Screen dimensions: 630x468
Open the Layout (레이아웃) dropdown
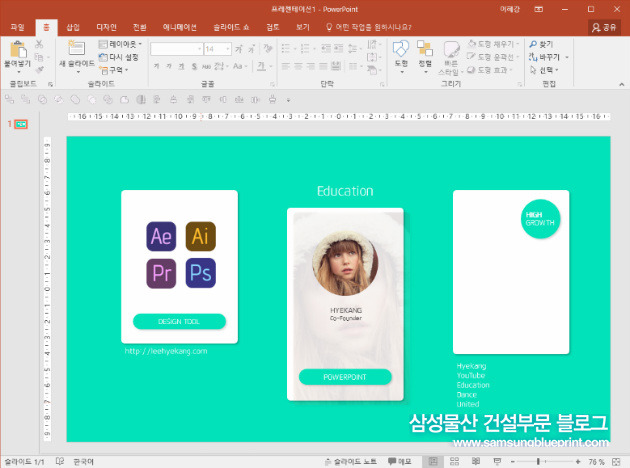pos(121,44)
